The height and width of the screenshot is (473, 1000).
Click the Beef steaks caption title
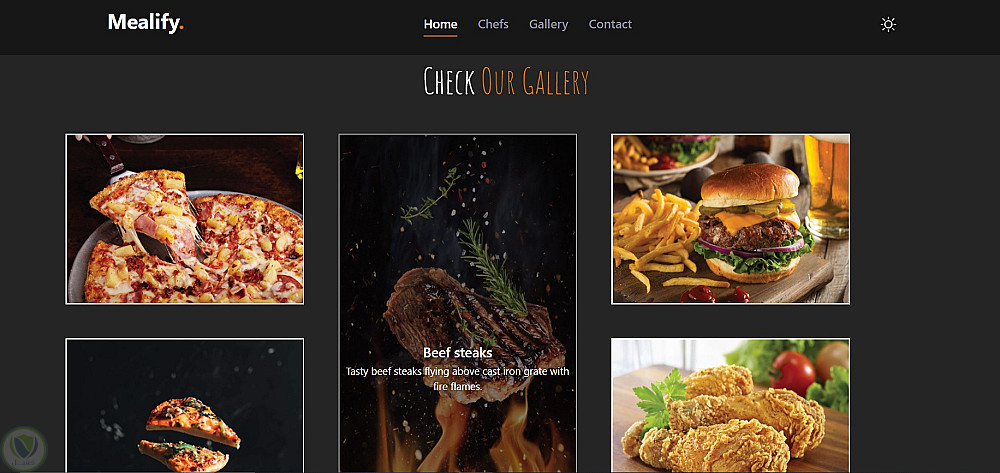[x=457, y=353]
